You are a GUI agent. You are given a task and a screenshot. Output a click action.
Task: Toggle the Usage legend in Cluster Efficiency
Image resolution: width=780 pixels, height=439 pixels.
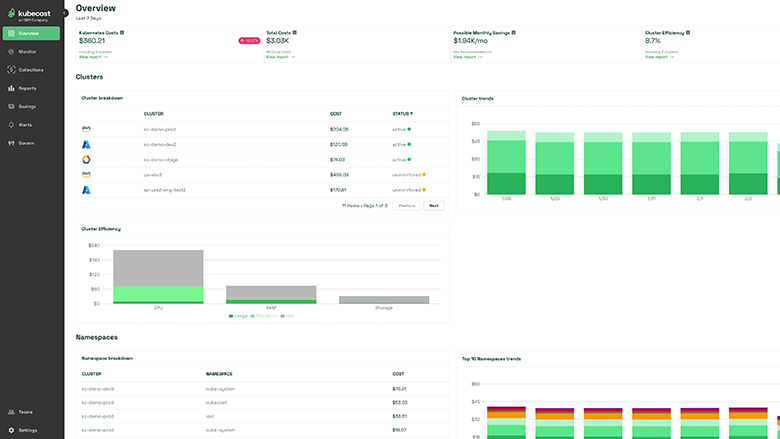[x=238, y=315]
